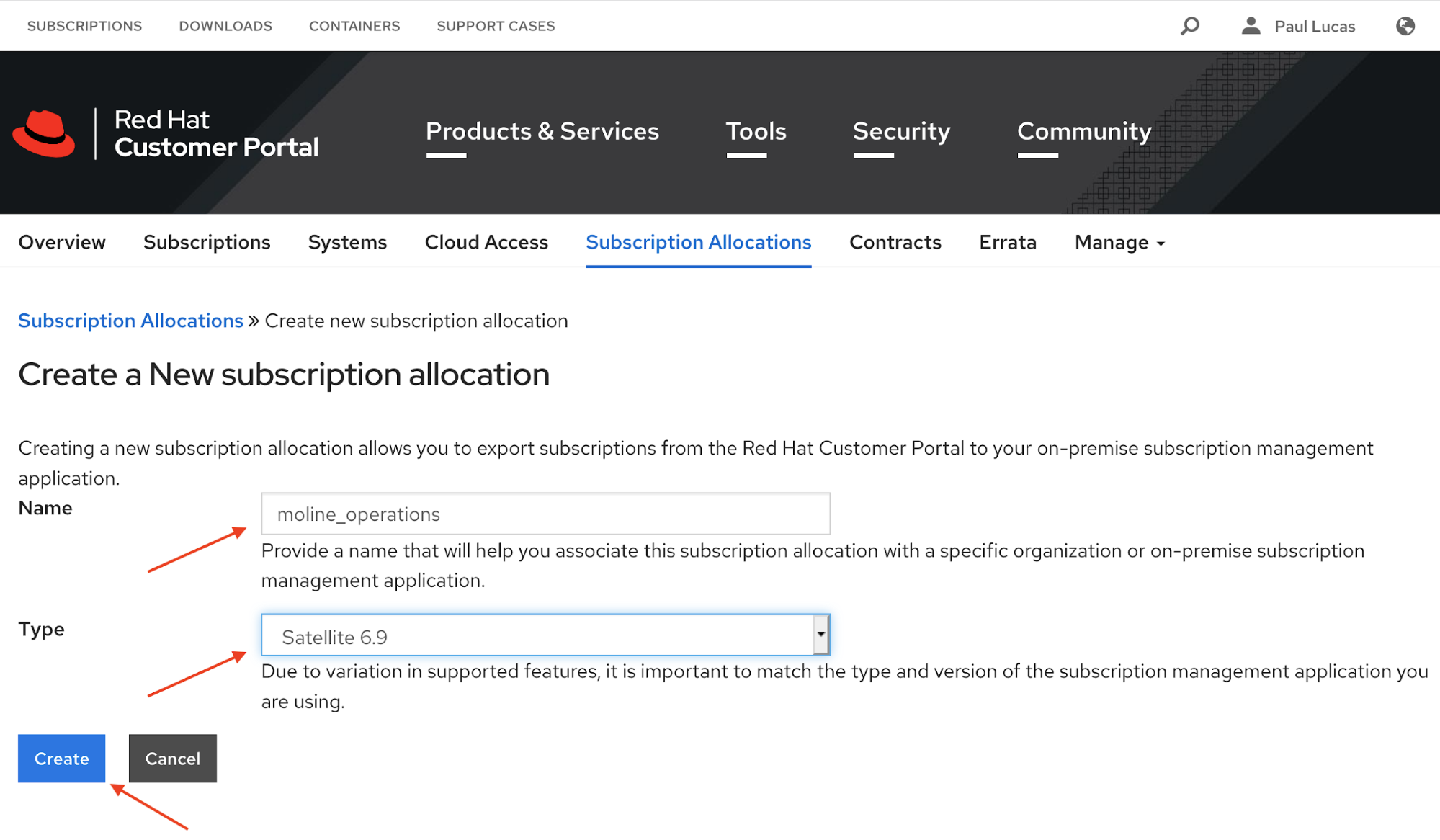Click the user profile icon
Screen dimensions: 1440x840
(1251, 26)
